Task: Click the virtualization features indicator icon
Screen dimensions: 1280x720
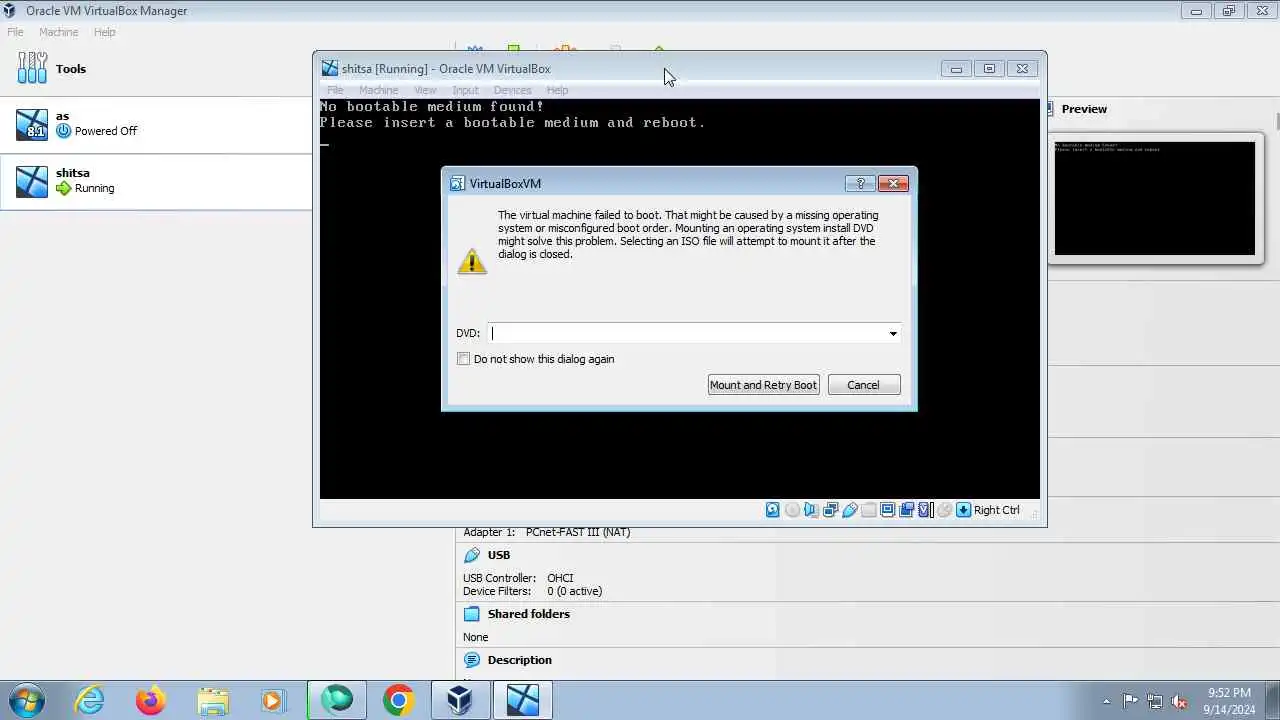Action: point(925,510)
